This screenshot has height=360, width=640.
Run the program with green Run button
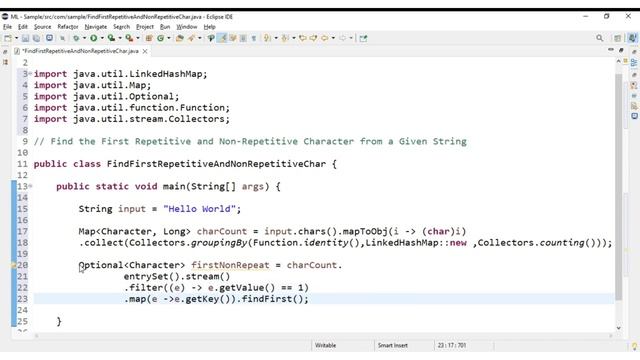94,38
